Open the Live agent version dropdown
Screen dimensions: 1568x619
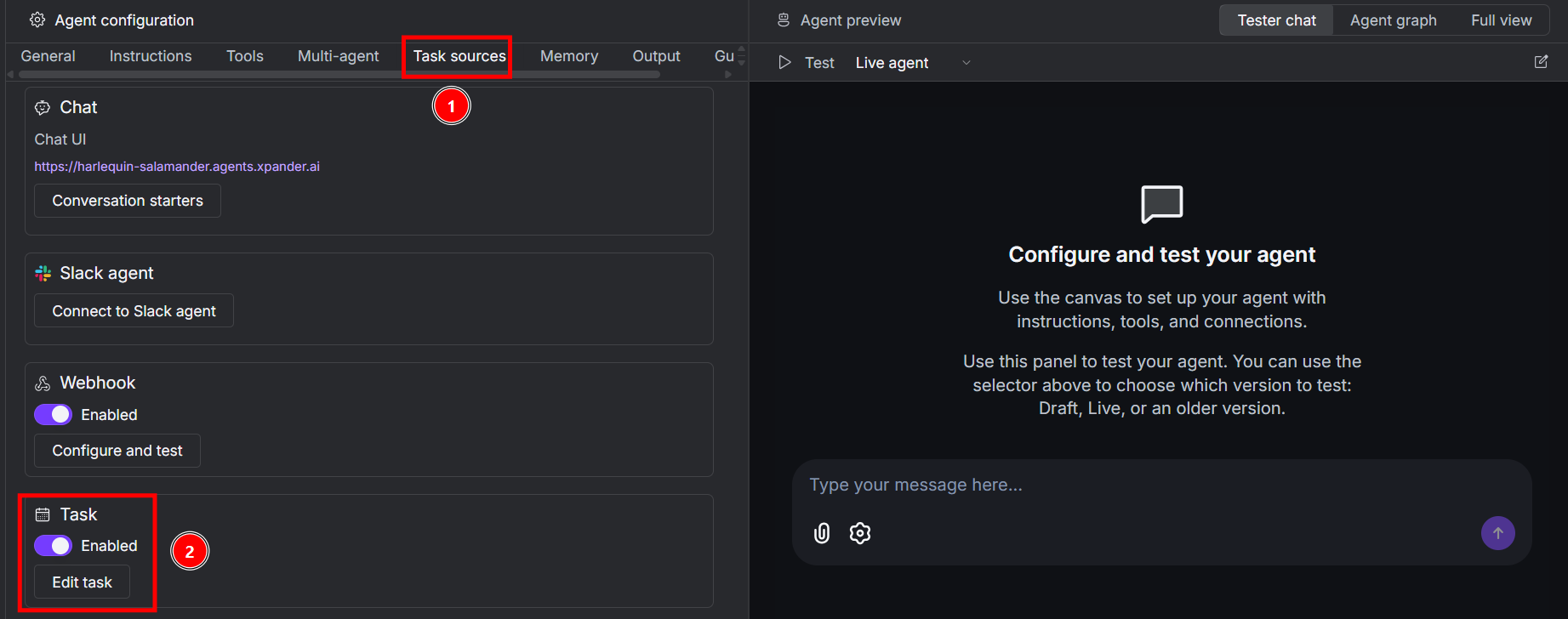(912, 63)
